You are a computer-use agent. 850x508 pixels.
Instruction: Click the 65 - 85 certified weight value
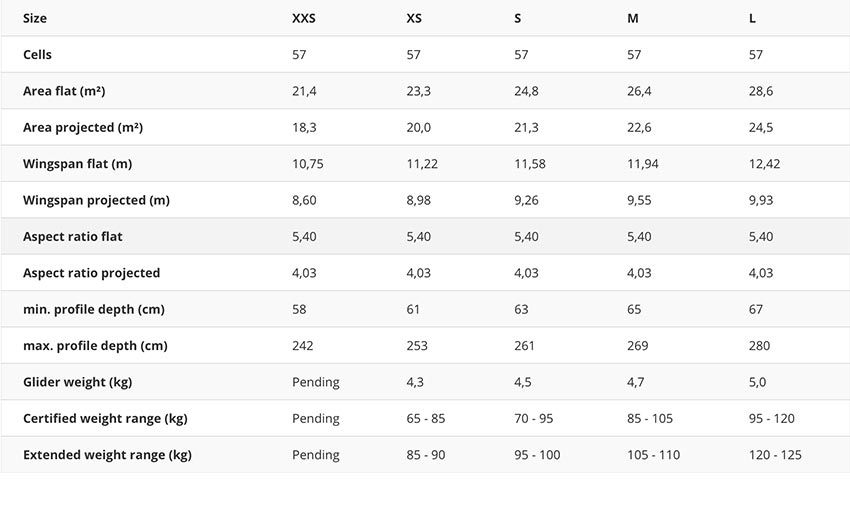[426, 419]
